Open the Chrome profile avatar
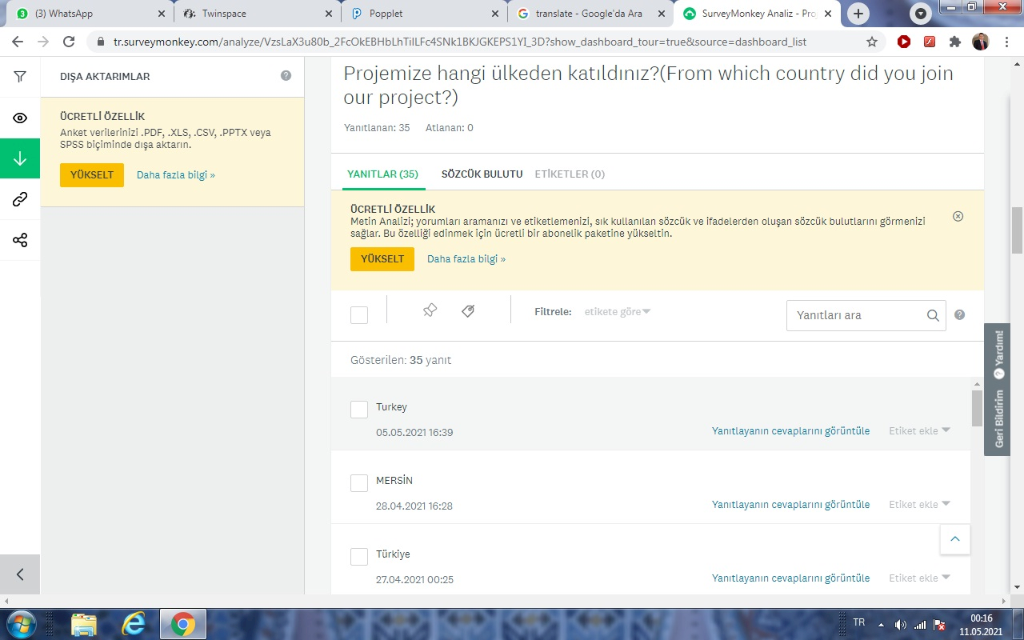The height and width of the screenshot is (640, 1024). pyautogui.click(x=980, y=42)
